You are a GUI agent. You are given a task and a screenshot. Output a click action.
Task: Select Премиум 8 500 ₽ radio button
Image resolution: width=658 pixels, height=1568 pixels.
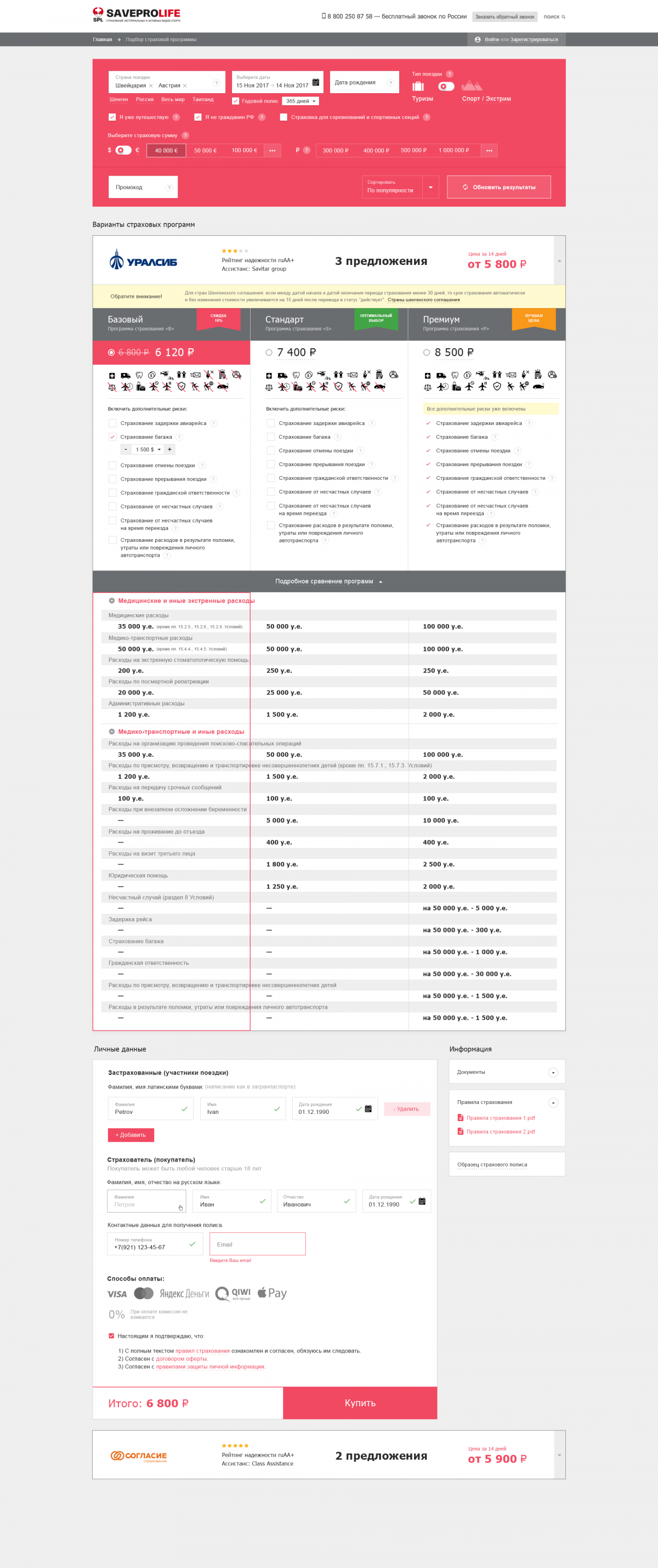tap(427, 353)
